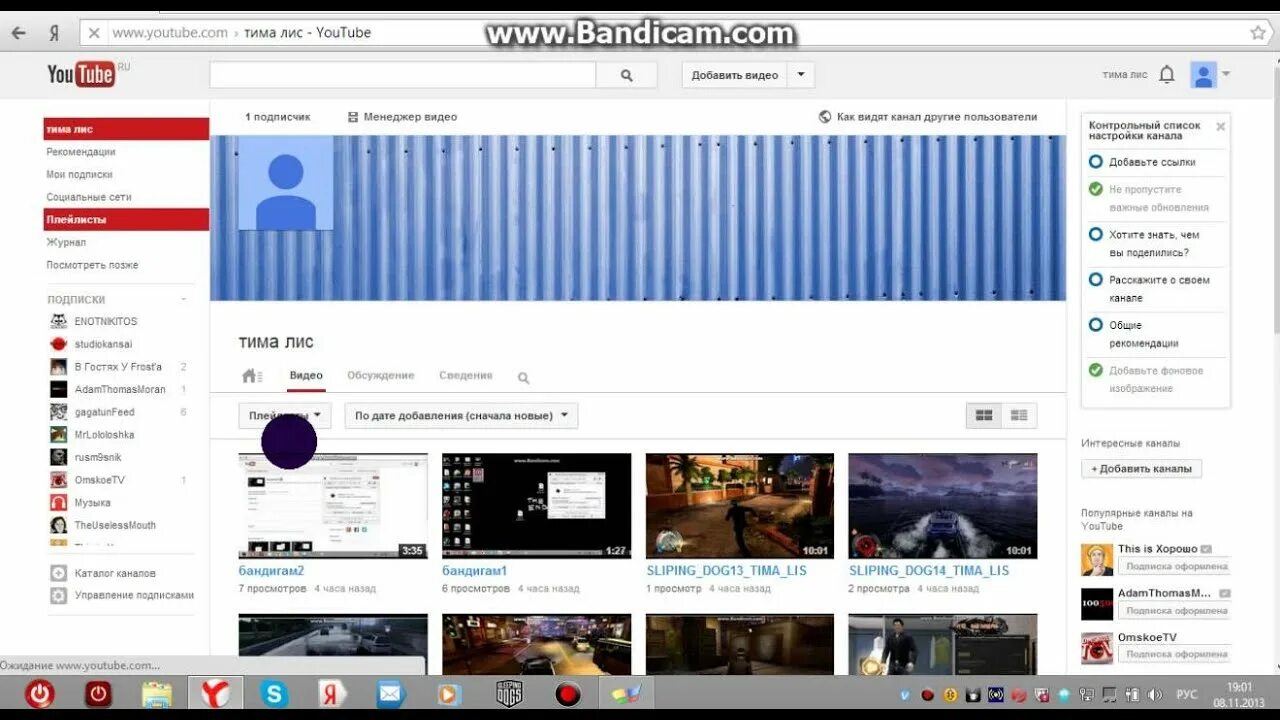Image resolution: width=1280 pixels, height=720 pixels.
Task: Open Sleeping Dogs from taskbar
Action: coord(510,693)
